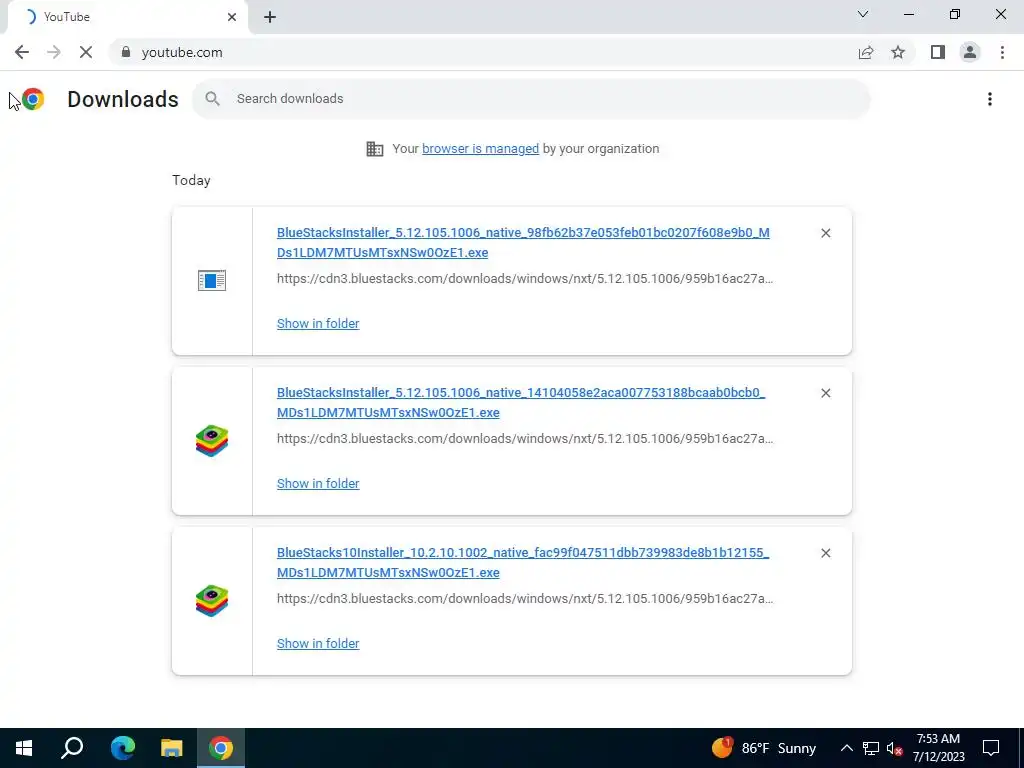Bookmark this page with the star
Viewport: 1024px width, 768px height.
tap(898, 52)
